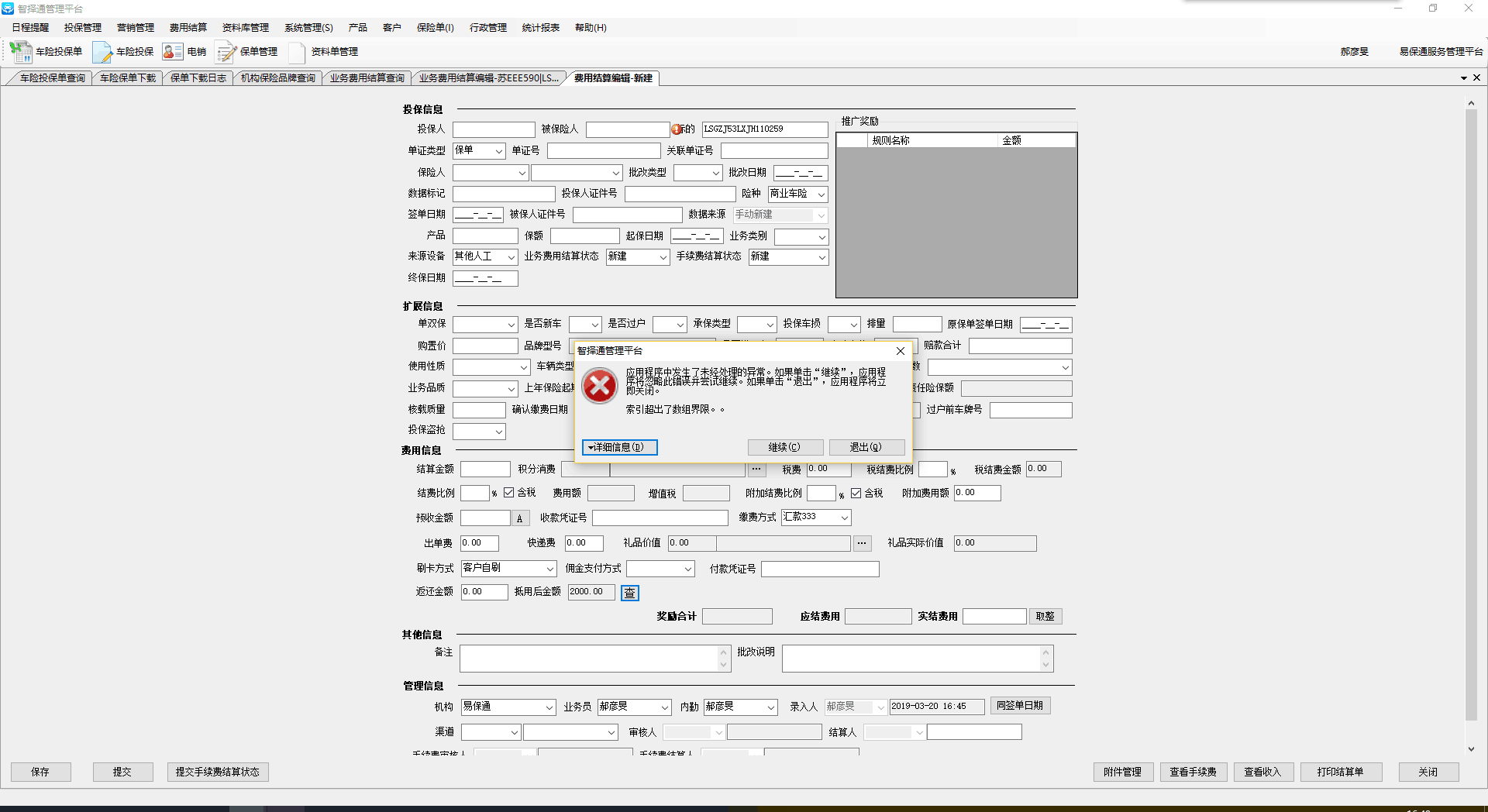Click the 车险投保 document-pencil icon
The width and height of the screenshot is (1488, 812).
point(102,52)
